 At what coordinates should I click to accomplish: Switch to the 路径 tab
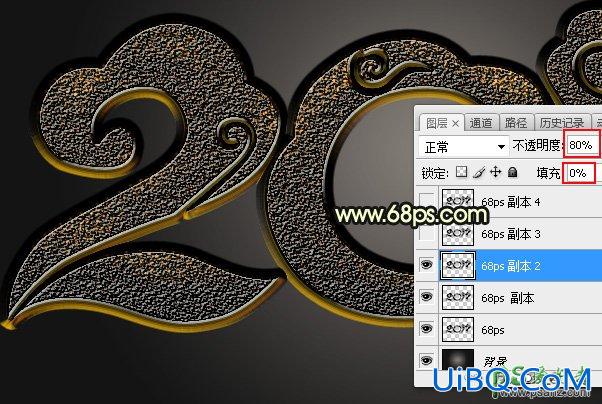pyautogui.click(x=516, y=123)
